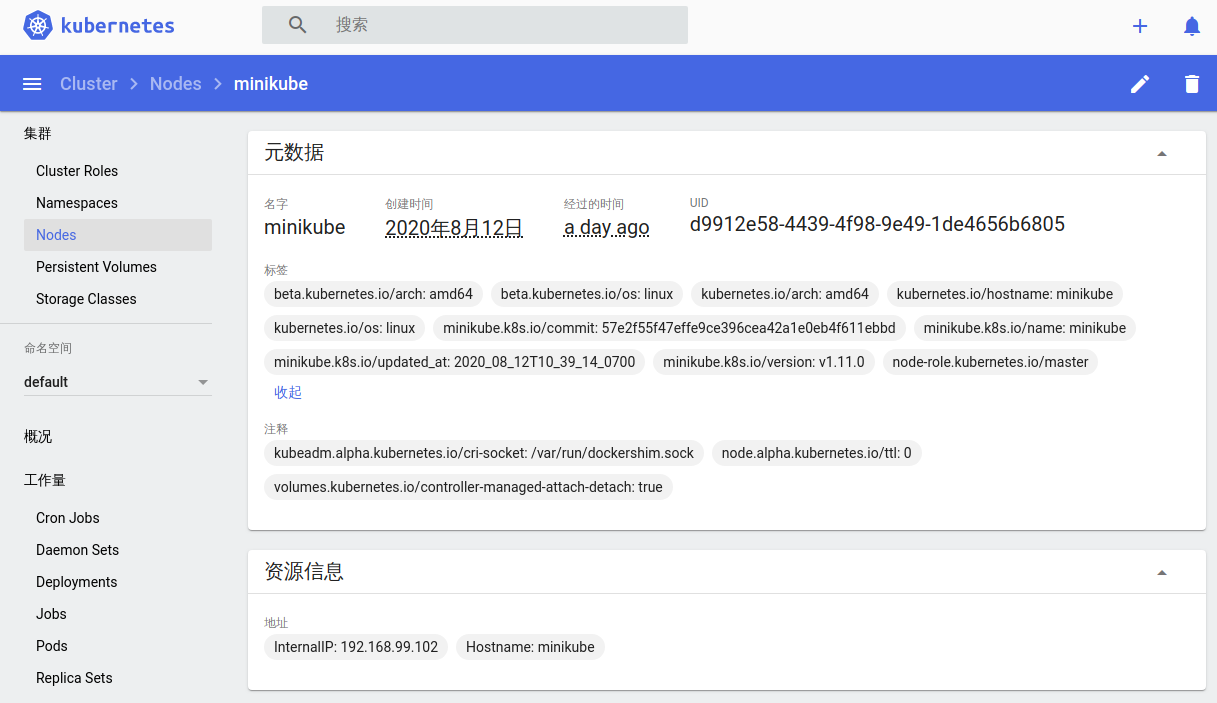Screen dimensions: 1217x703
Task: Click label minikube.k8s.io/version: v1.11.0
Action: pos(764,362)
